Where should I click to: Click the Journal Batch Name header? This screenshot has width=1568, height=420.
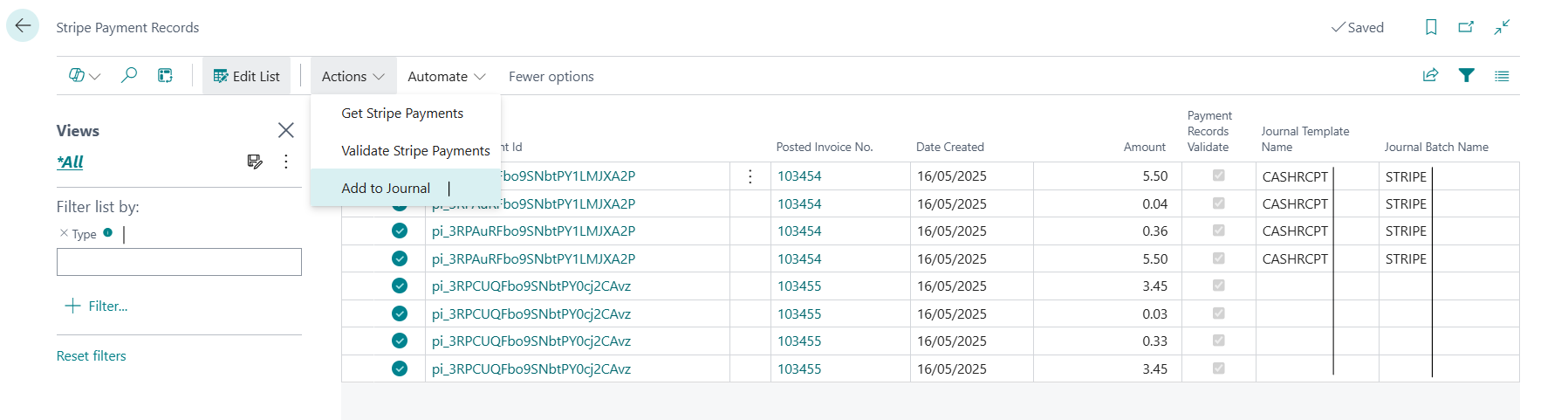(1436, 147)
